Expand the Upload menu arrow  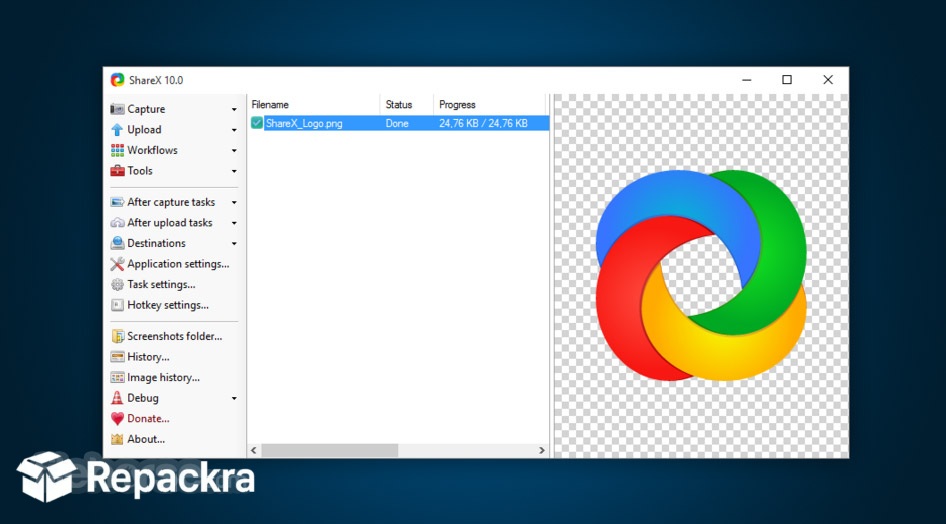tap(234, 130)
